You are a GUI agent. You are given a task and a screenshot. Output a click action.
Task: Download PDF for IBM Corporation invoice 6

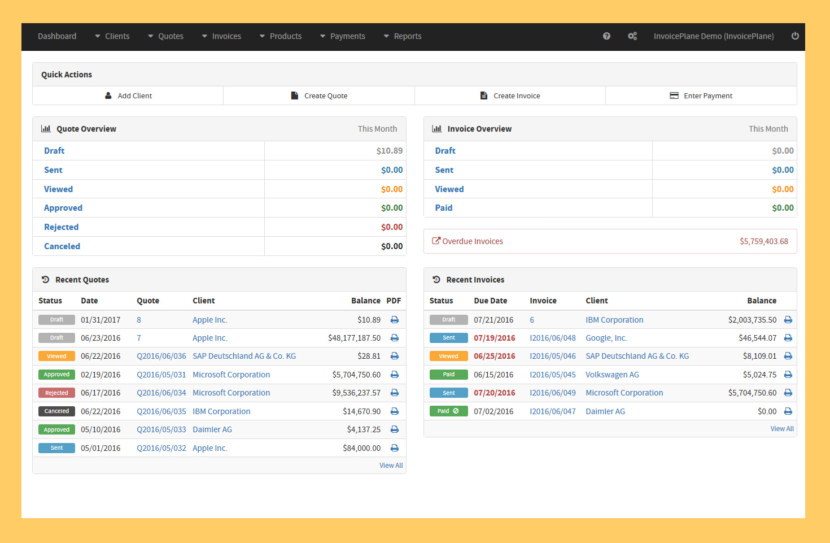tap(788, 320)
